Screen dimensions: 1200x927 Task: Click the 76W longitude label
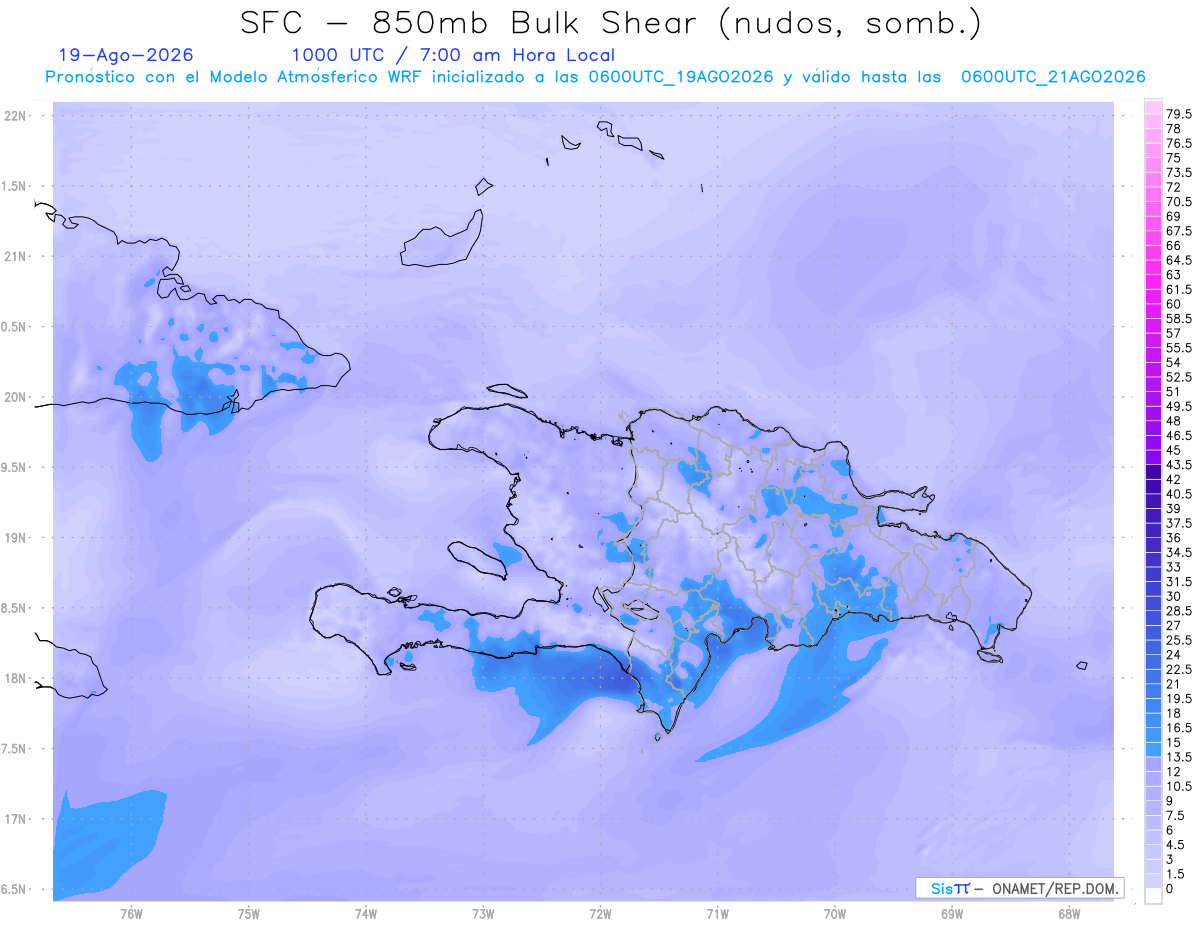point(131,914)
